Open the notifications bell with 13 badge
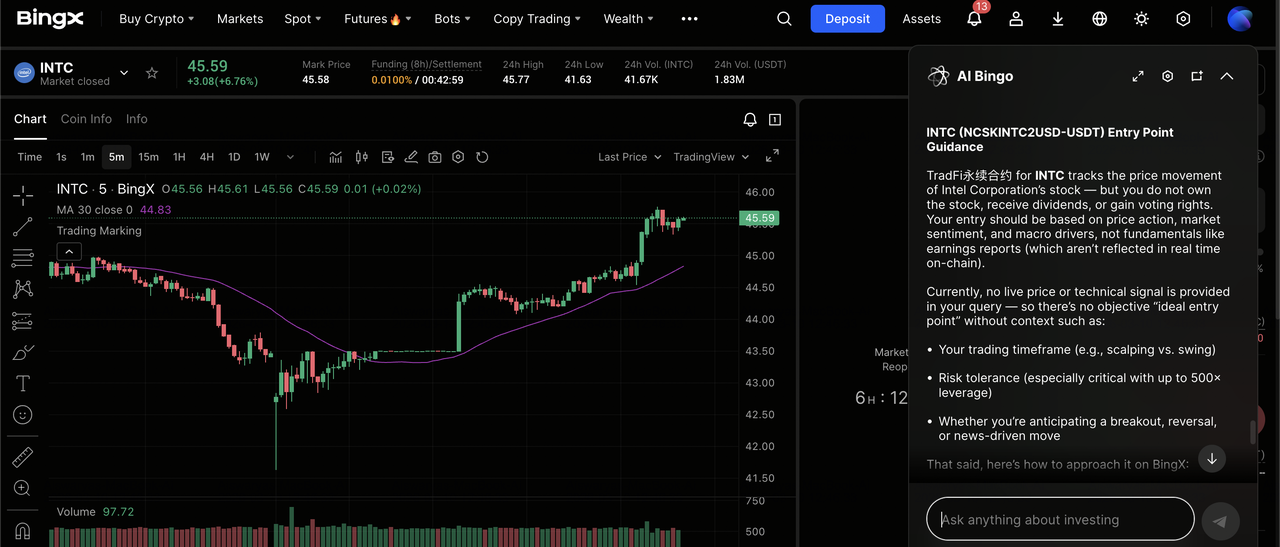This screenshot has height=547, width=1280. pos(974,19)
